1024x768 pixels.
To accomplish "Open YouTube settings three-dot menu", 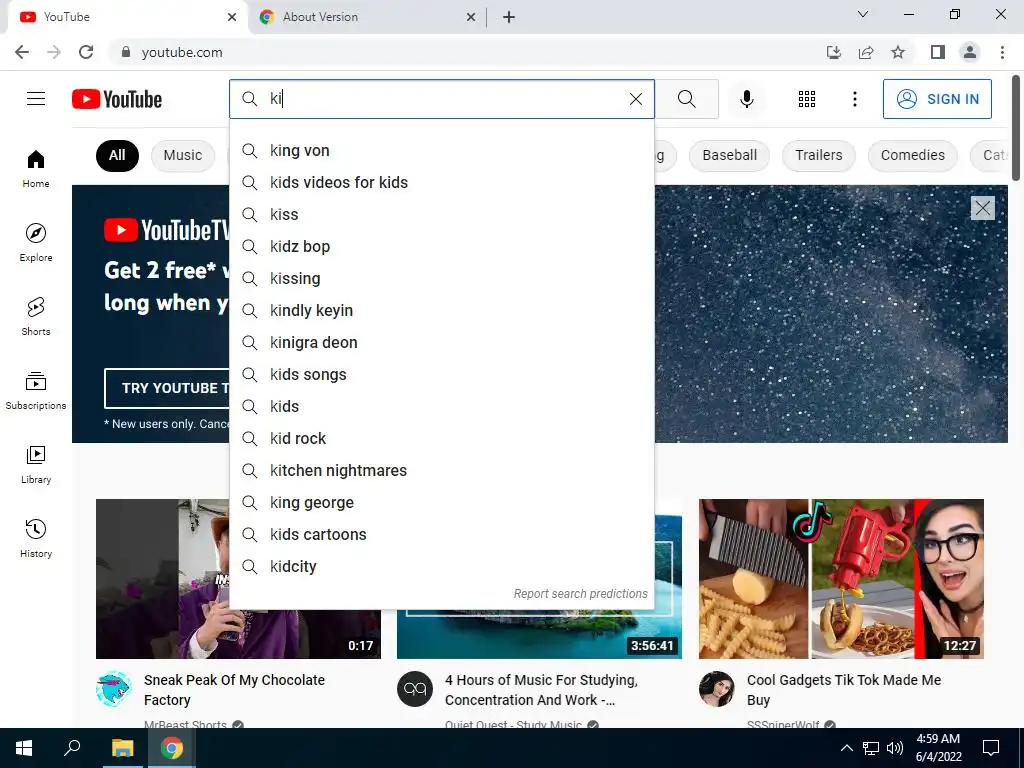I will (854, 99).
